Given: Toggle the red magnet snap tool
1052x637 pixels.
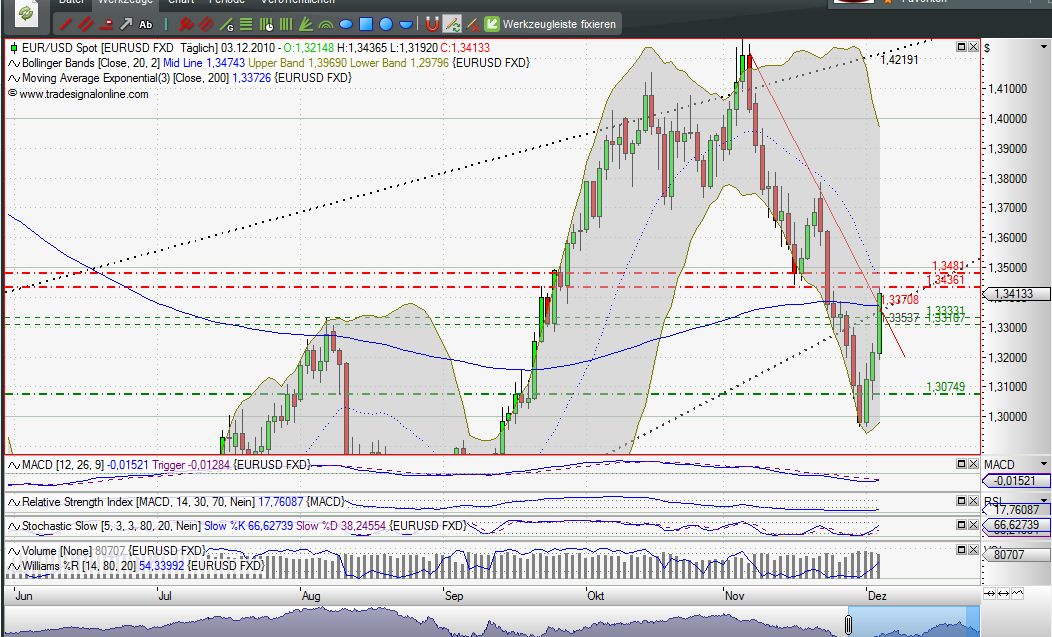Looking at the screenshot, I should [x=432, y=25].
